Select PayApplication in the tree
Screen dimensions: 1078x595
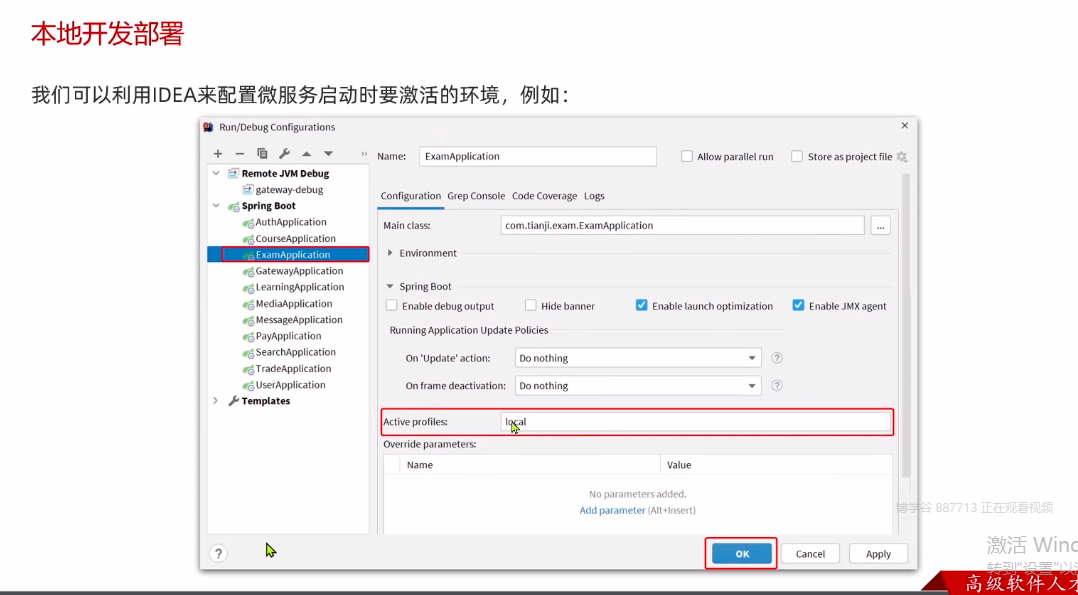[x=288, y=336]
